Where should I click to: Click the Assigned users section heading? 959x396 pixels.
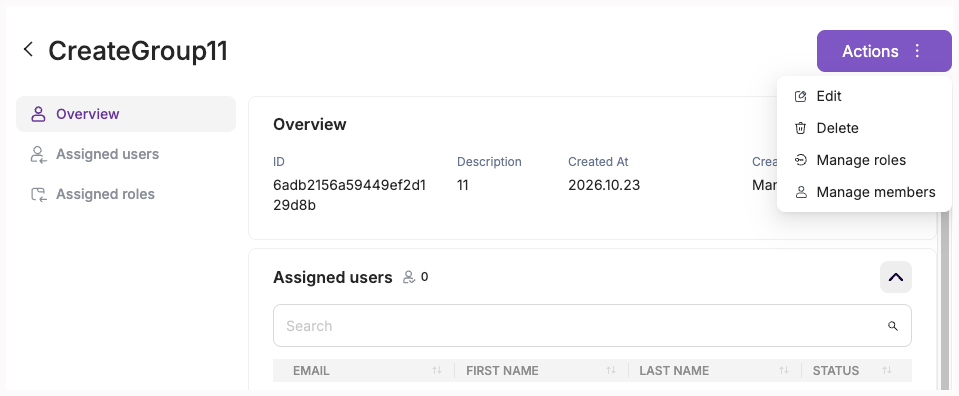333,277
